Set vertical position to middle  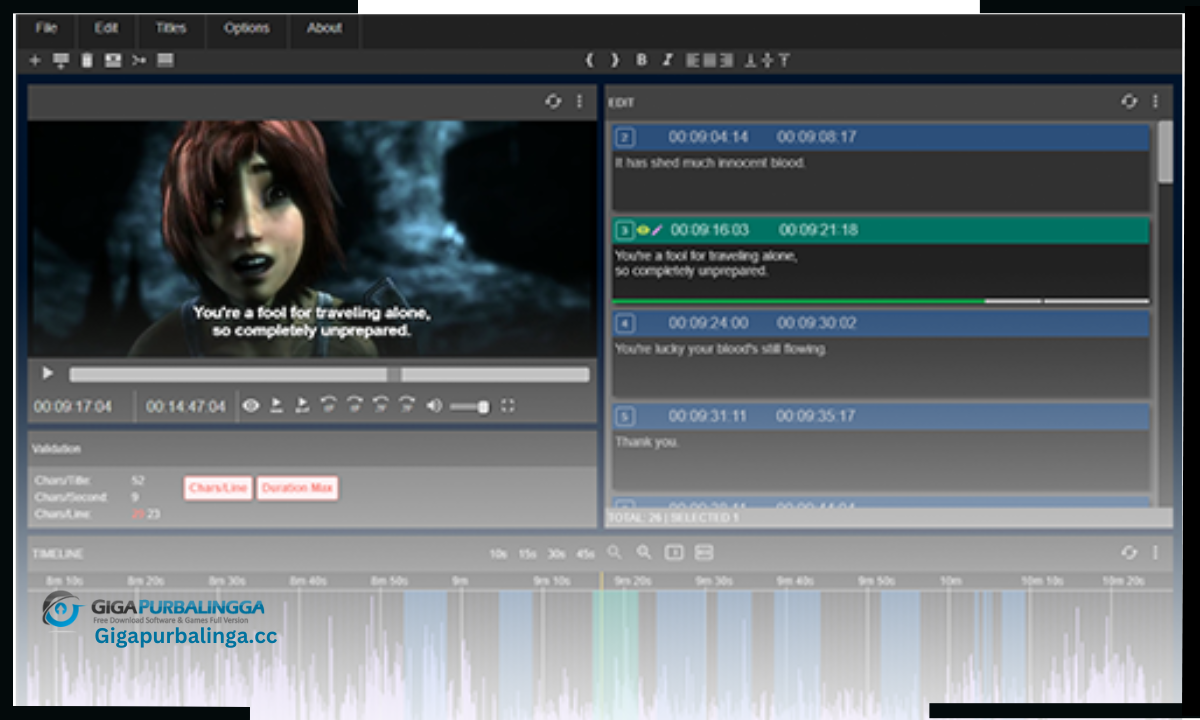coord(767,61)
